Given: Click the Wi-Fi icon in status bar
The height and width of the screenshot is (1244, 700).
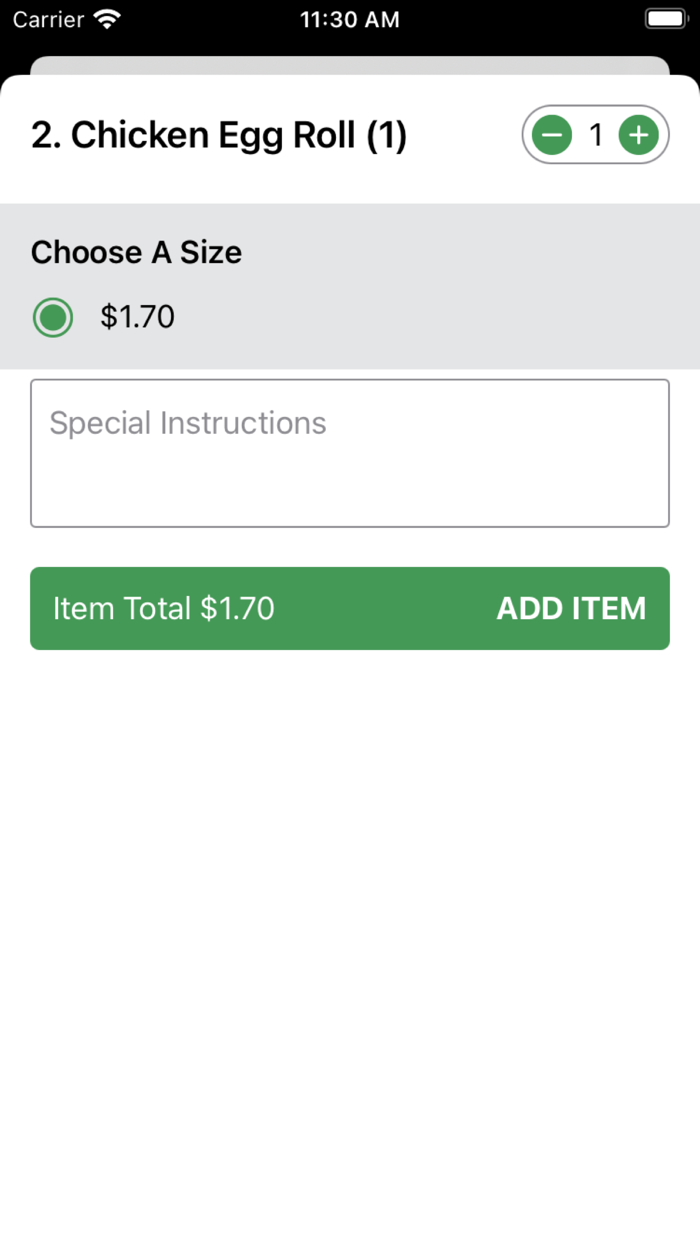Looking at the screenshot, I should [106, 19].
